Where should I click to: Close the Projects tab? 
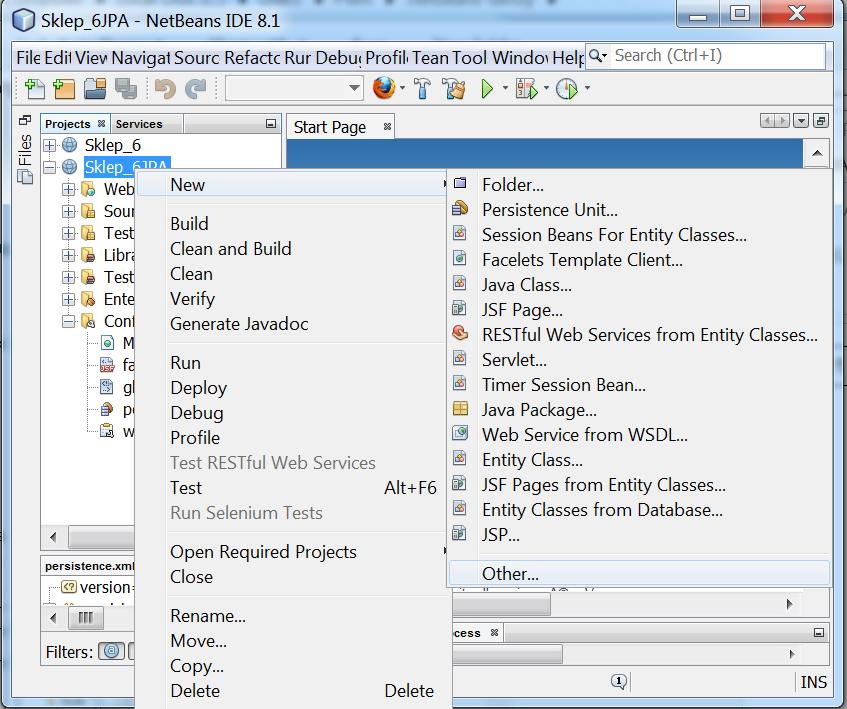(101, 124)
